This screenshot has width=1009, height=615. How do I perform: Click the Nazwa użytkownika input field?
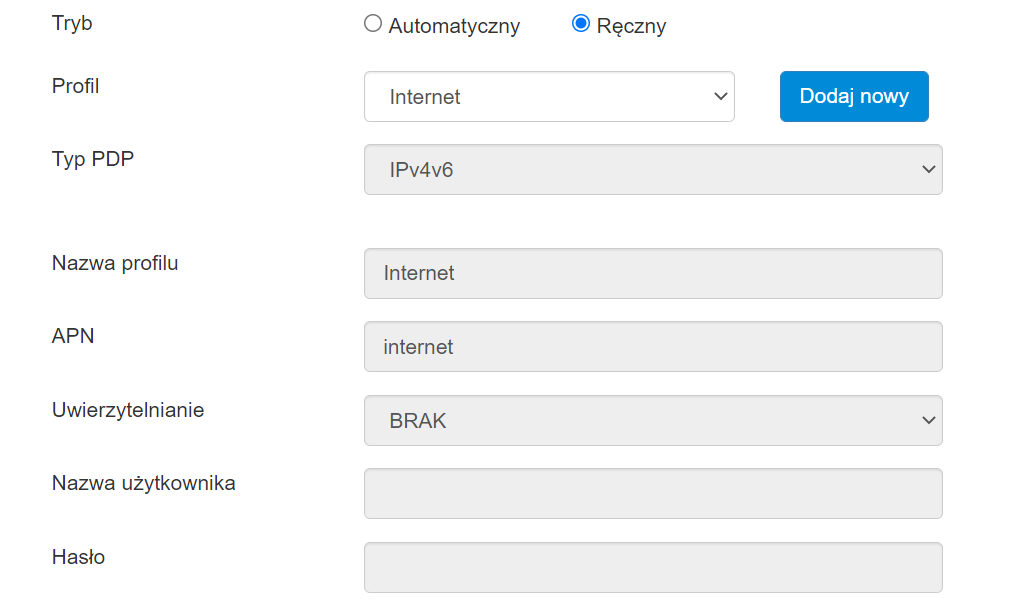point(653,494)
